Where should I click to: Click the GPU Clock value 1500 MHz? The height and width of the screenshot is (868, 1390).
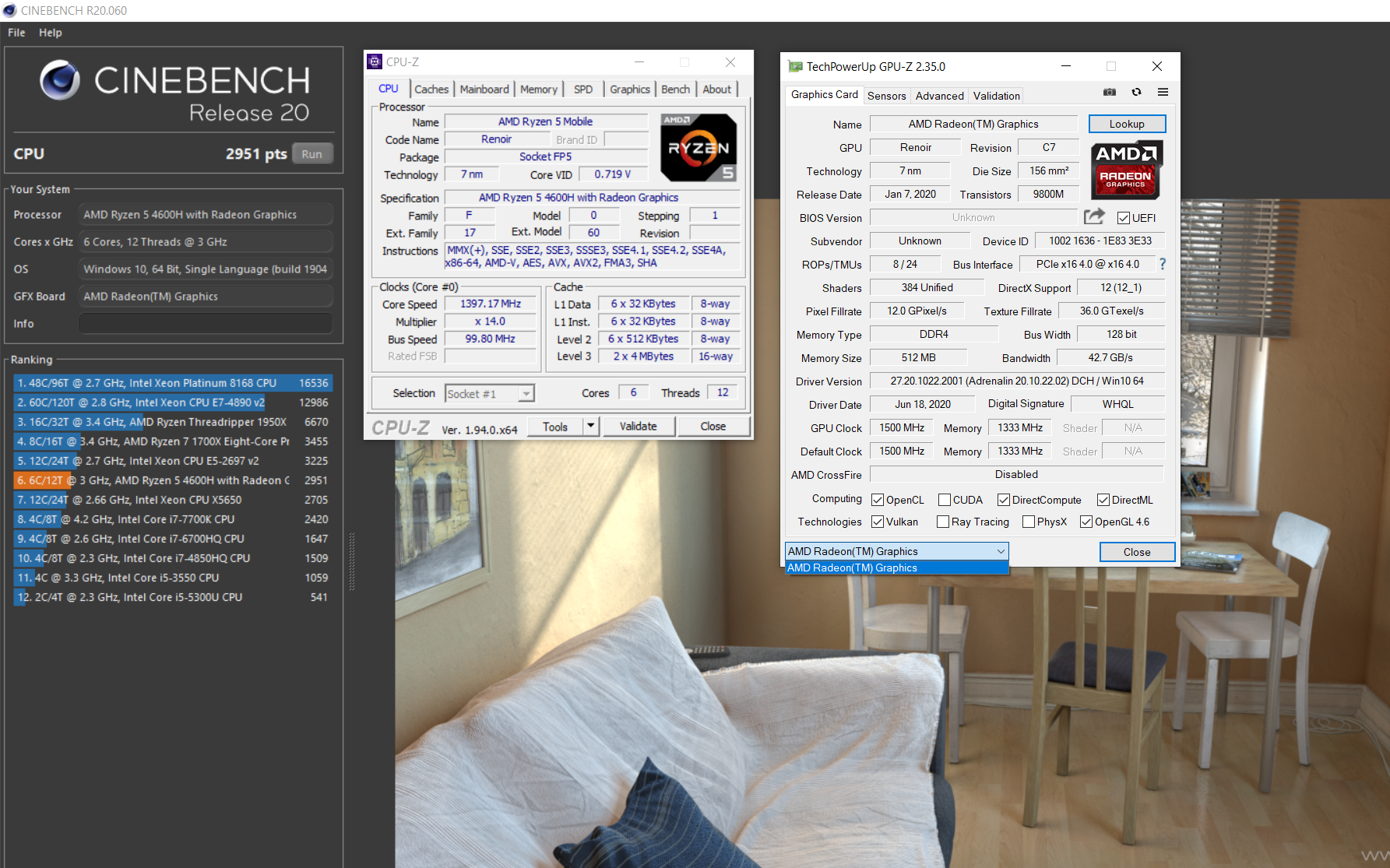click(x=902, y=427)
